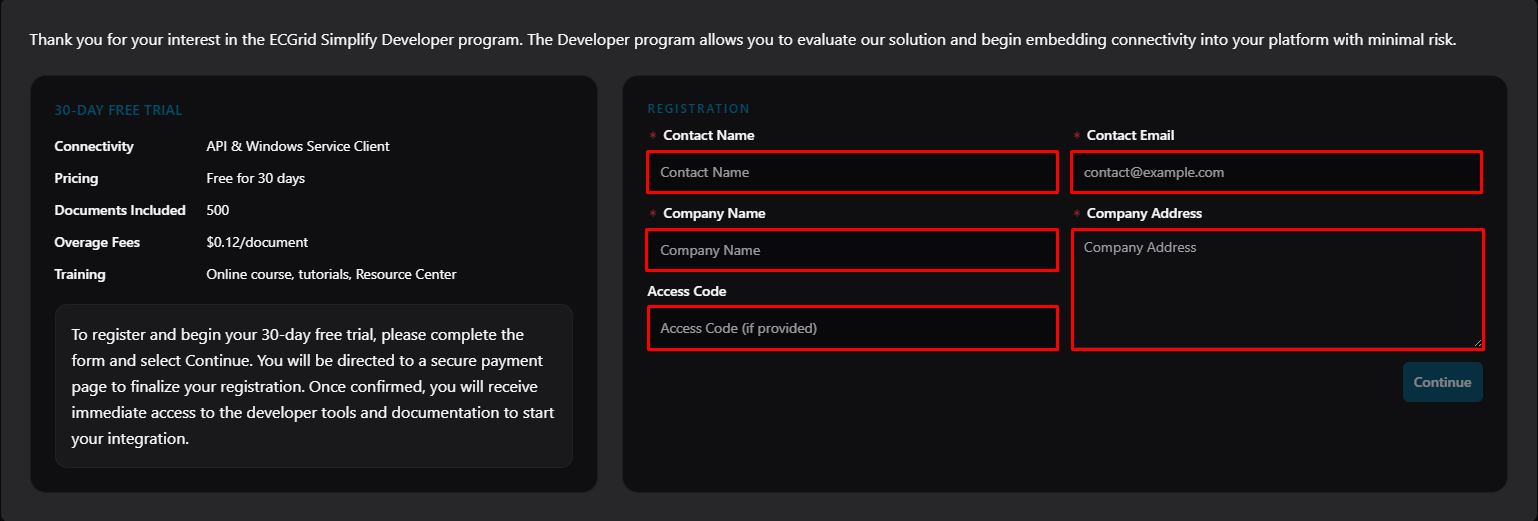Select the Company Name text box
The height and width of the screenshot is (521, 1538).
(x=852, y=250)
